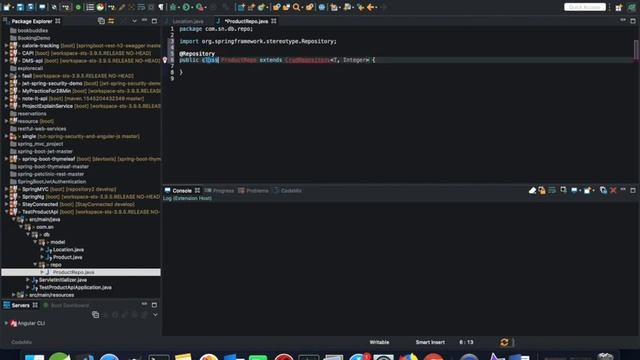Viewport: 640px width, 360px height.
Task: Click the @Repository annotation in the editor
Action: 197,53
